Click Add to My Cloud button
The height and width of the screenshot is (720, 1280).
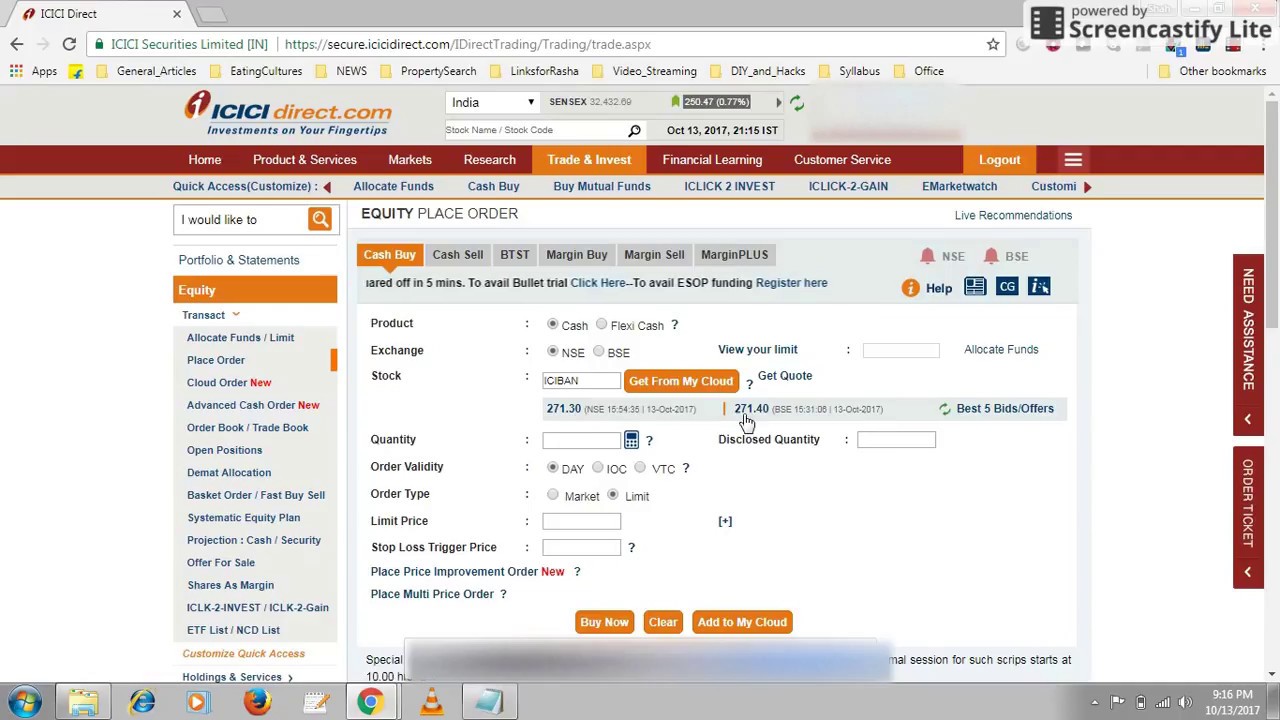742,622
